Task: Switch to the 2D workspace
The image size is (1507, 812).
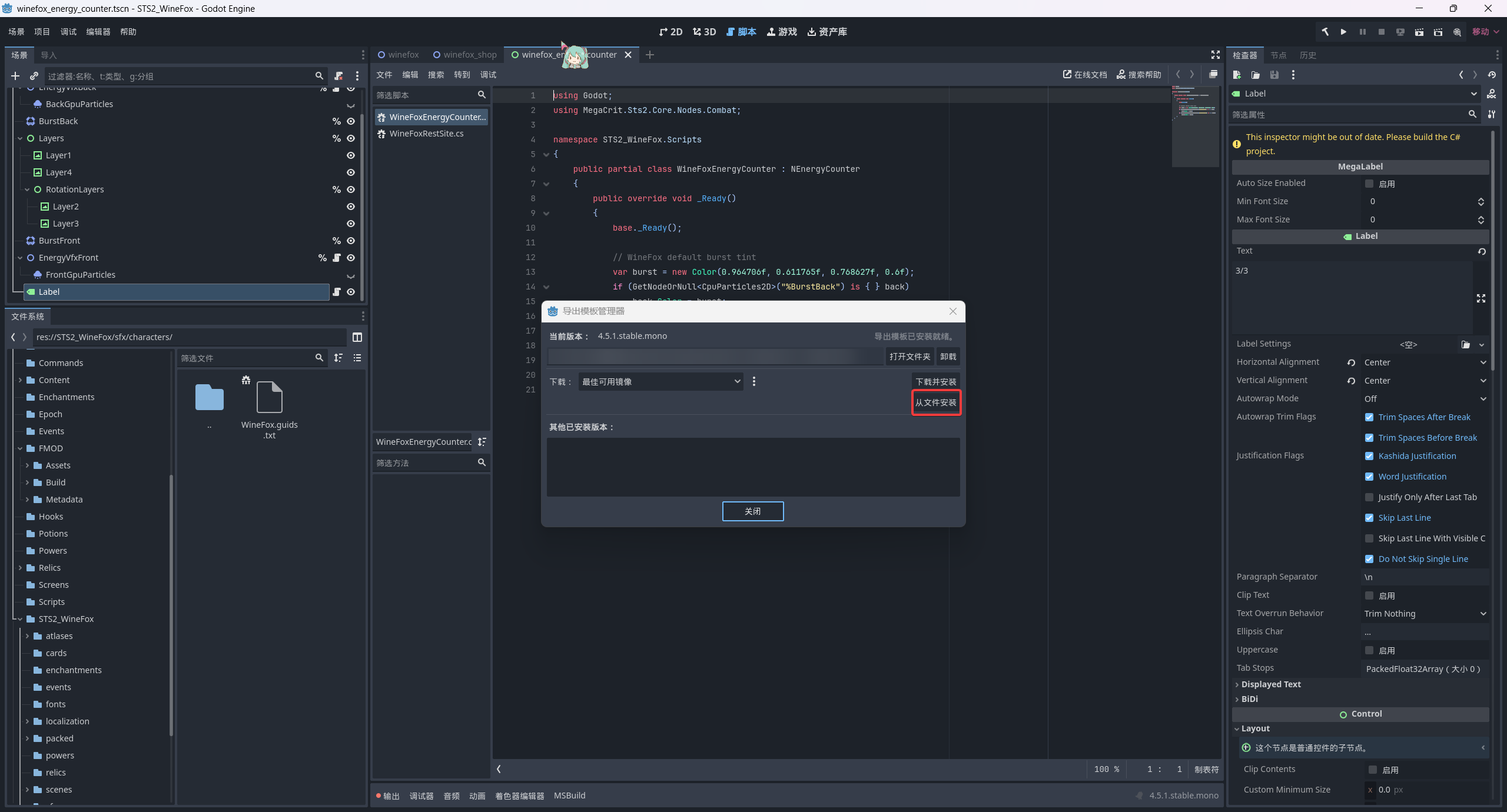Action: [x=670, y=32]
